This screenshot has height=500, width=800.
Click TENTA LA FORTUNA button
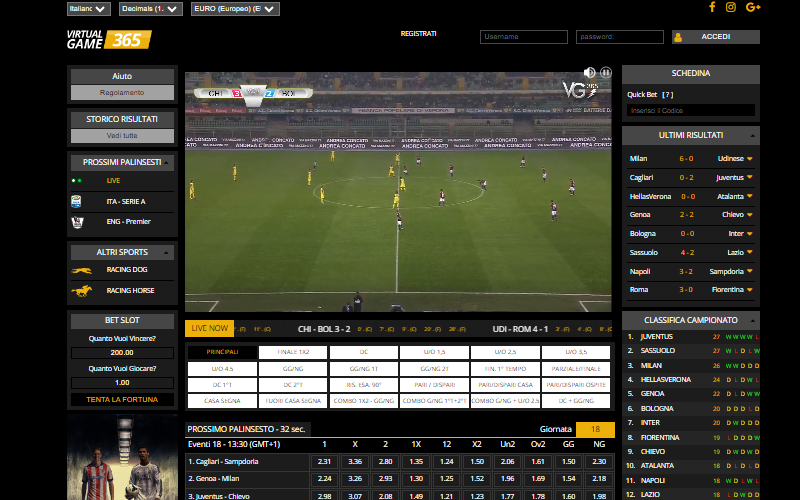[122, 399]
